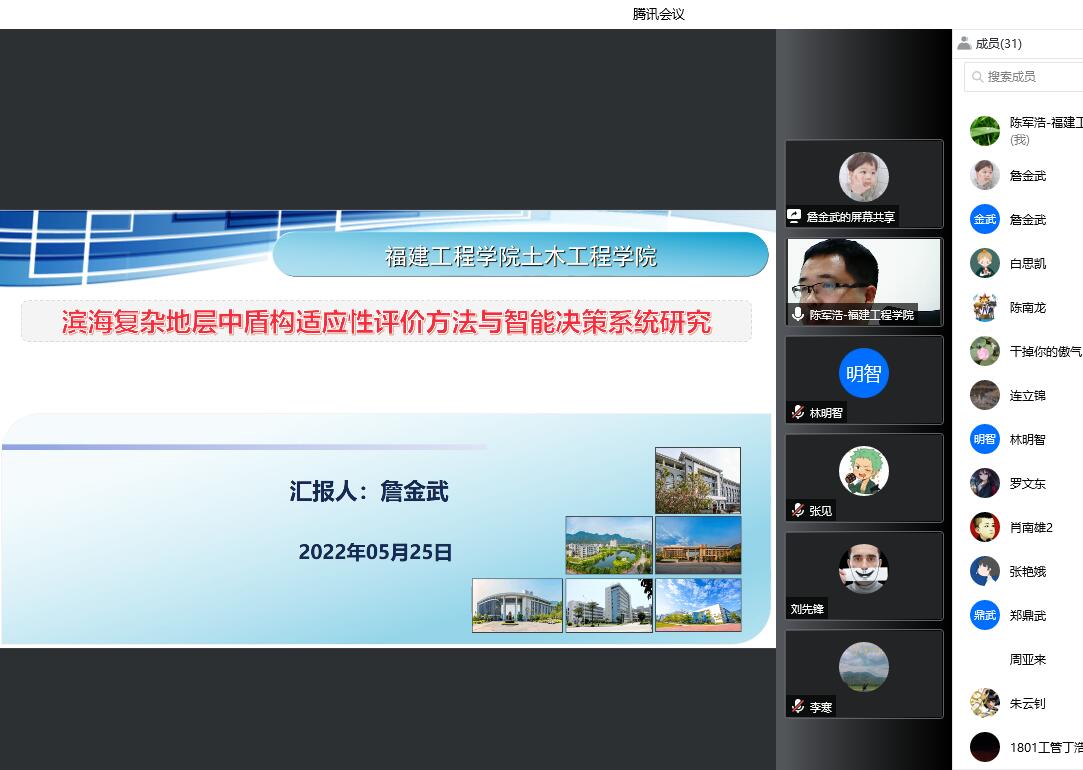Click the top campus building photo on slide
The width and height of the screenshot is (1083, 770).
(x=698, y=481)
